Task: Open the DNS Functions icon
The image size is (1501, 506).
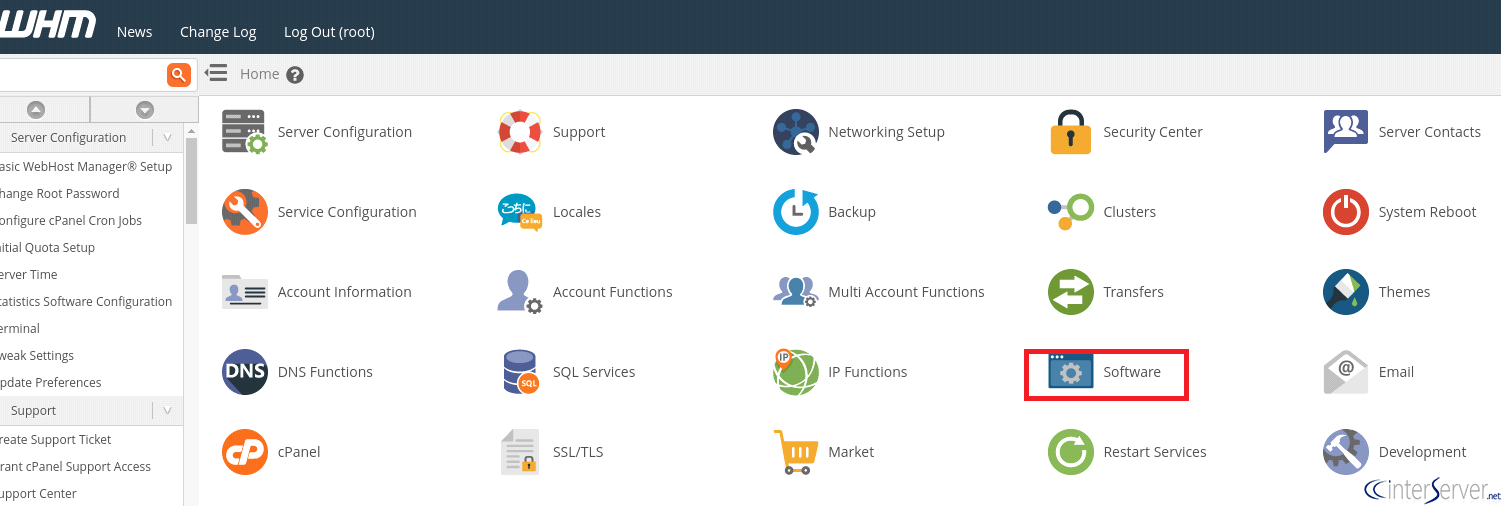Action: pyautogui.click(x=245, y=372)
